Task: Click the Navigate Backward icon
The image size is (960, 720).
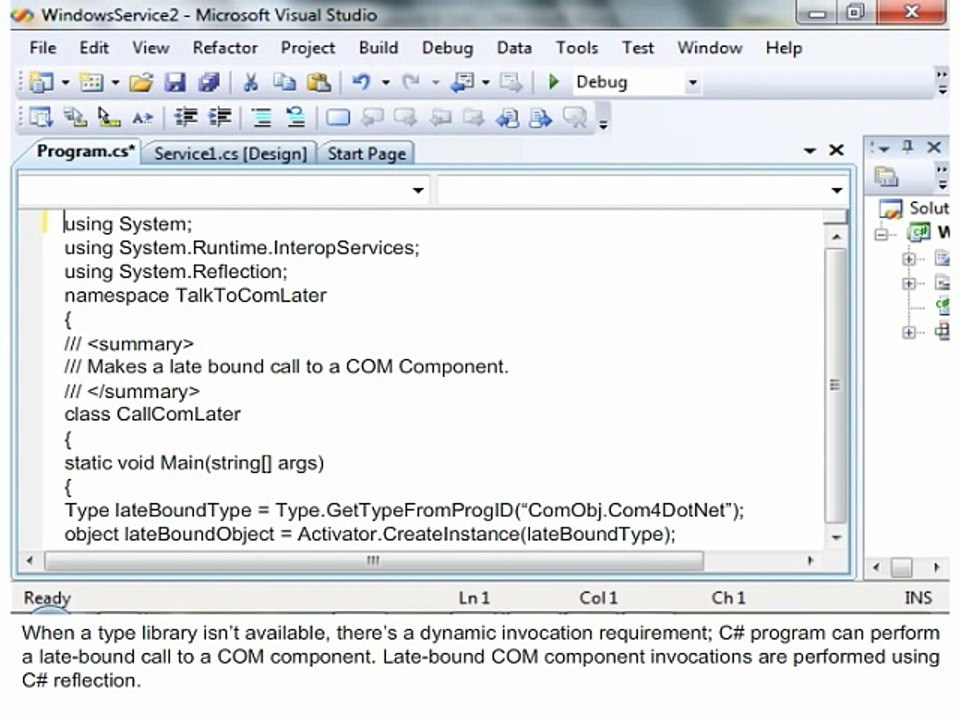Action: [x=462, y=82]
